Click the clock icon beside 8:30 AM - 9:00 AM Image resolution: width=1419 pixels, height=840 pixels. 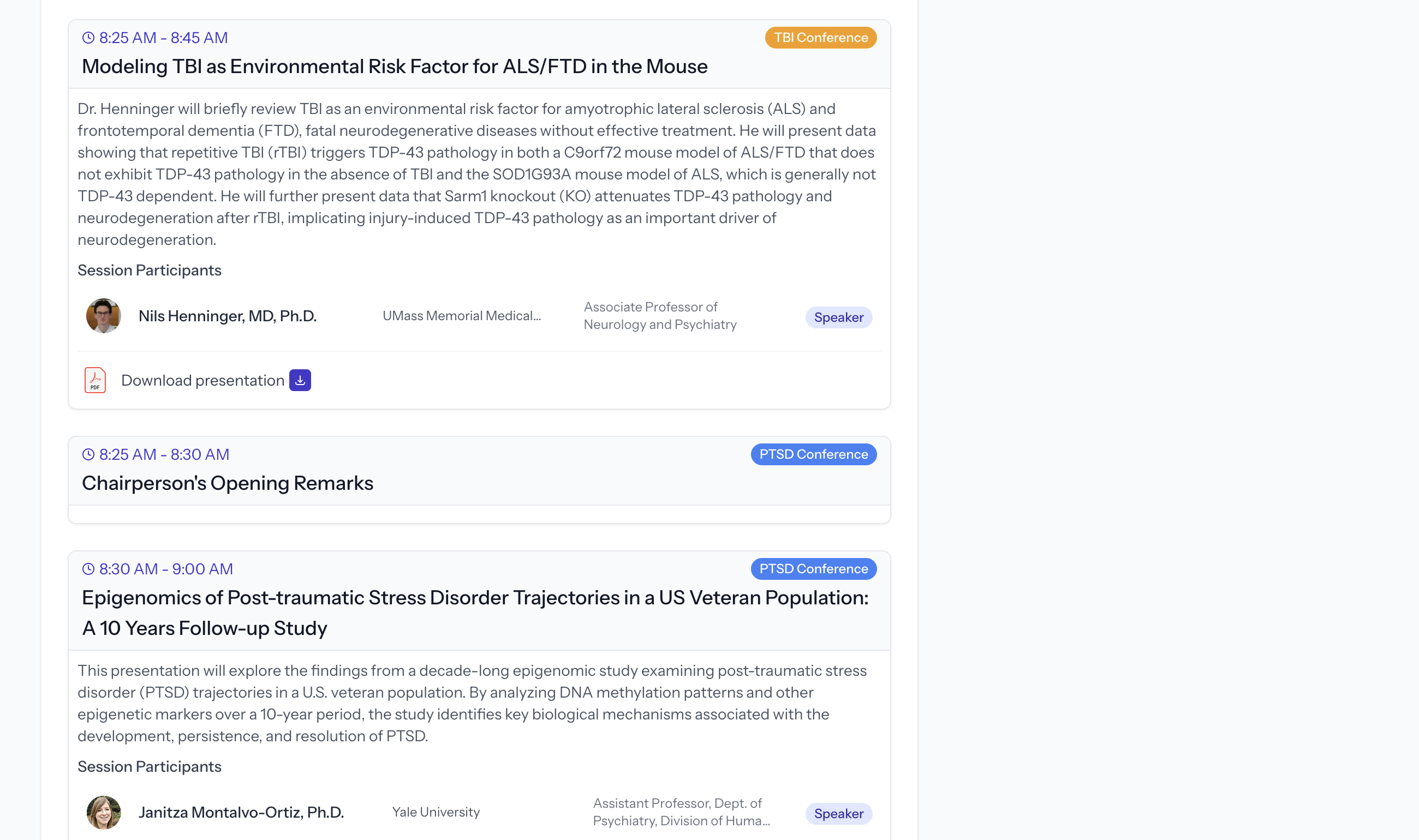click(x=88, y=569)
